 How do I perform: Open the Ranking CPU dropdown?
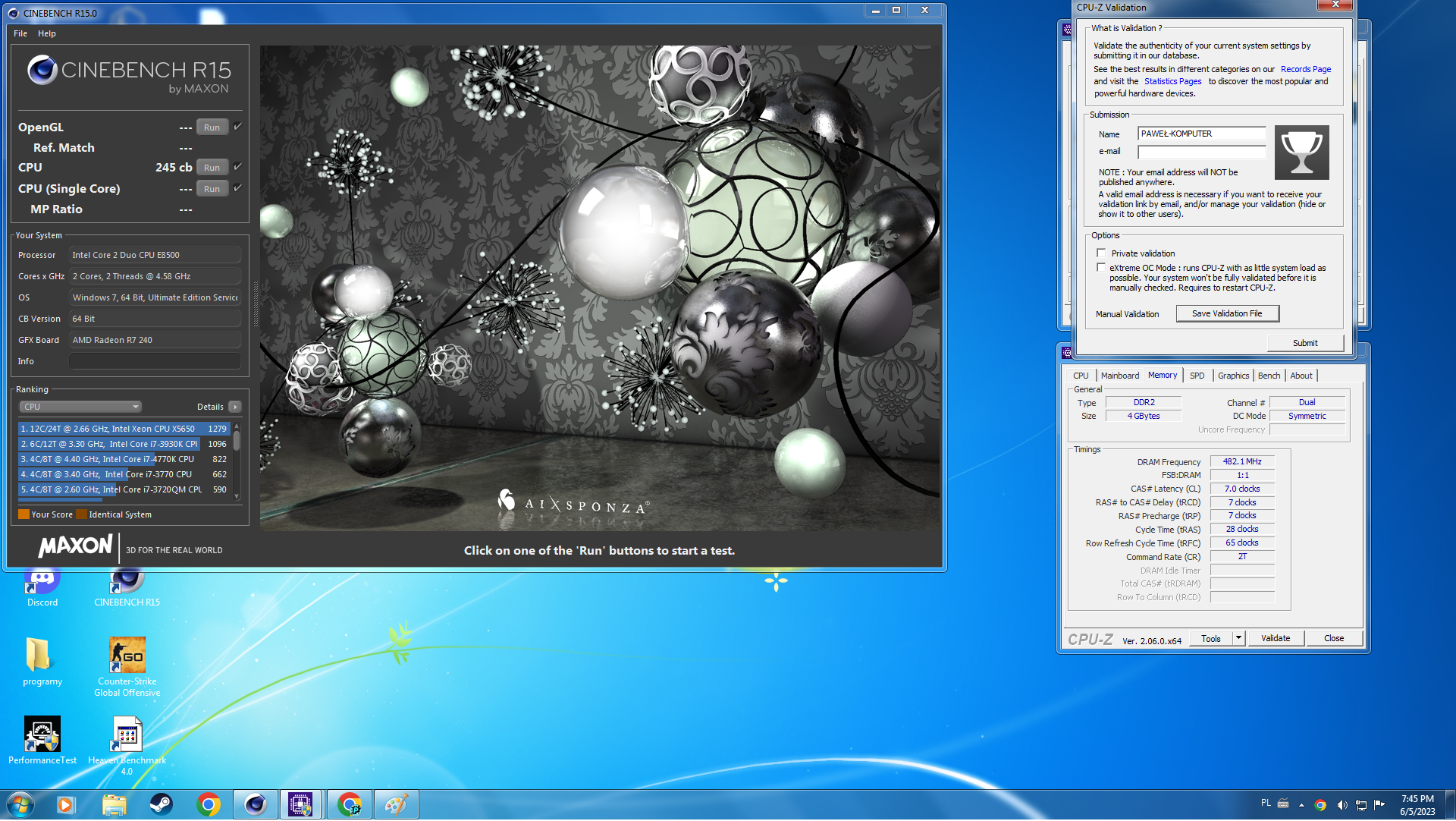coord(80,407)
